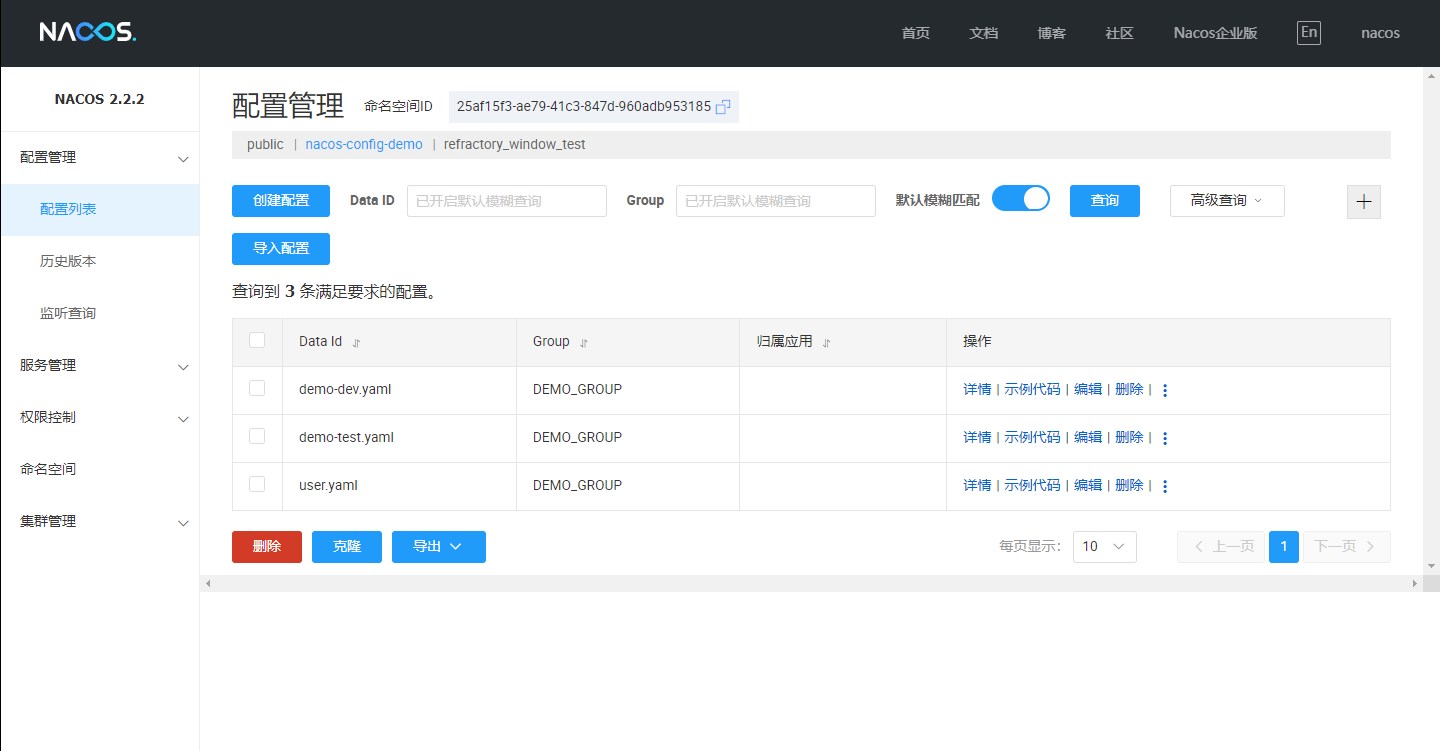Check the user.yaml row checkbox
Image resolution: width=1440 pixels, height=751 pixels.
pos(257,484)
